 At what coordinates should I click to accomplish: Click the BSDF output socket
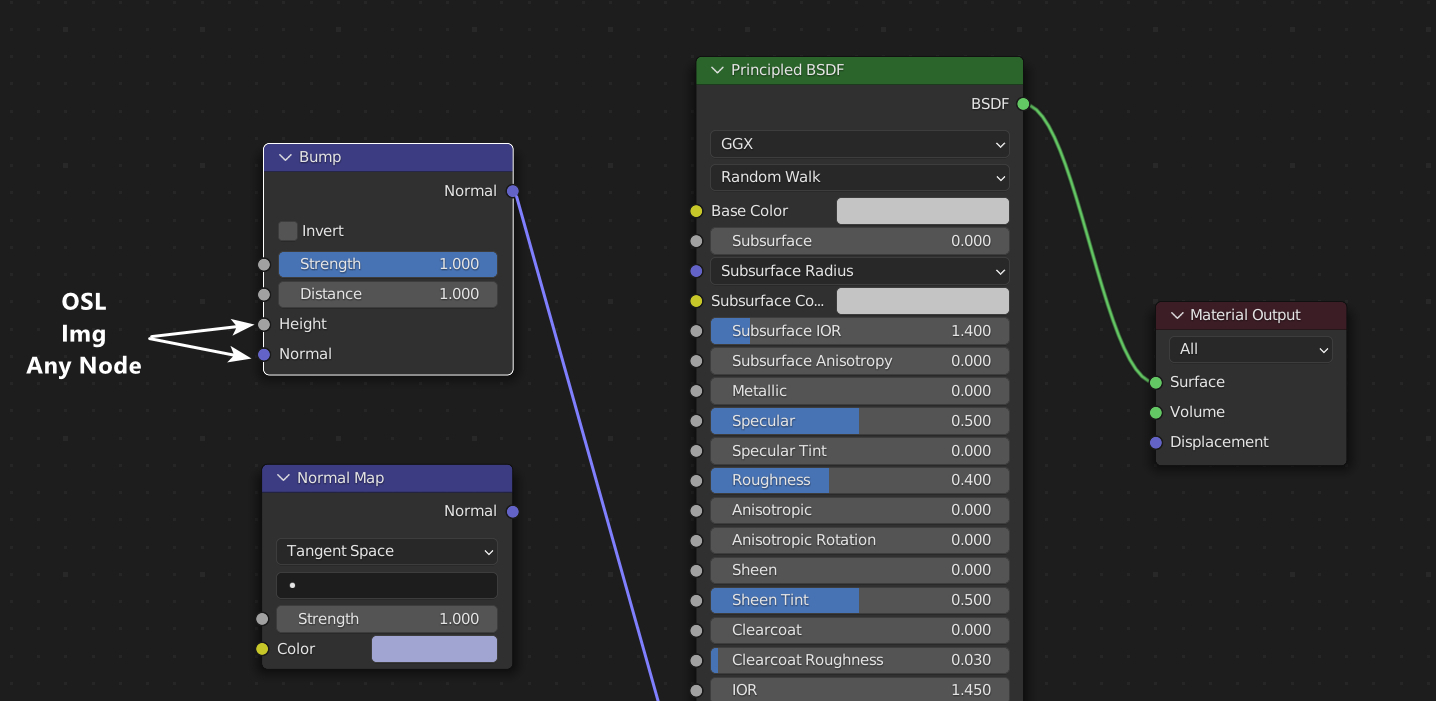point(1023,104)
